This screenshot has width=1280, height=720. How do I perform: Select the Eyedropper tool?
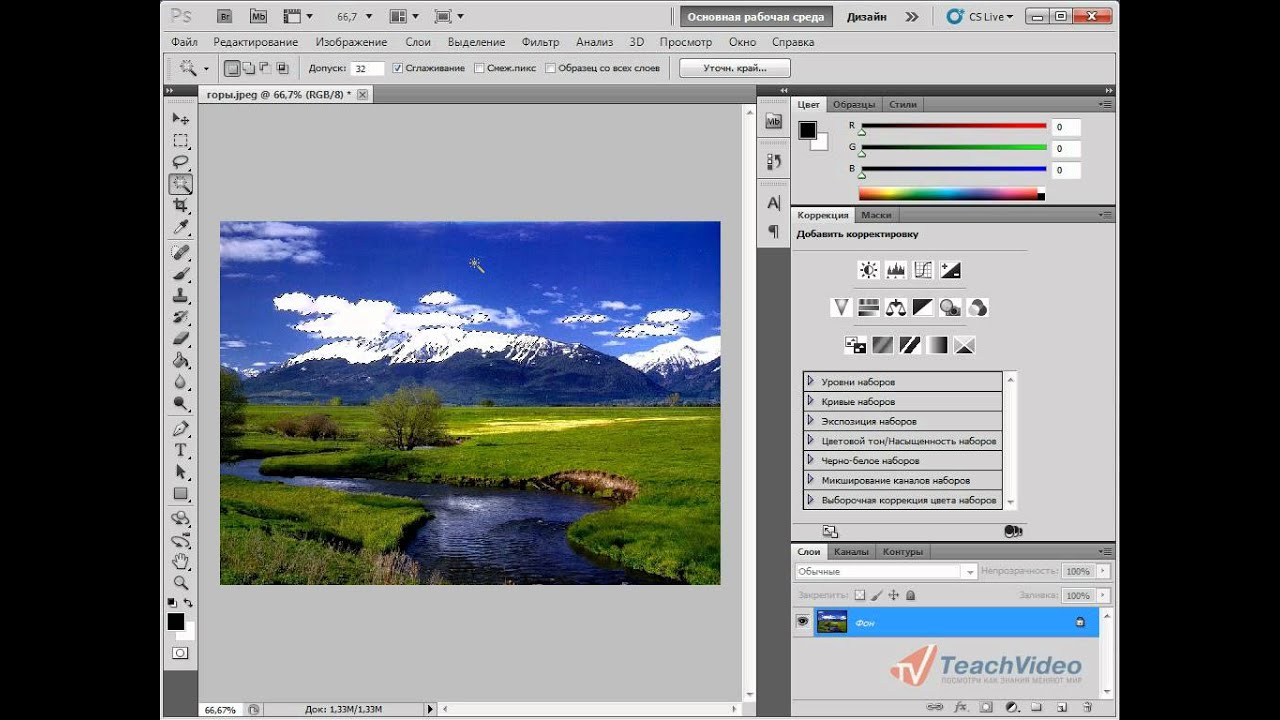click(x=181, y=227)
